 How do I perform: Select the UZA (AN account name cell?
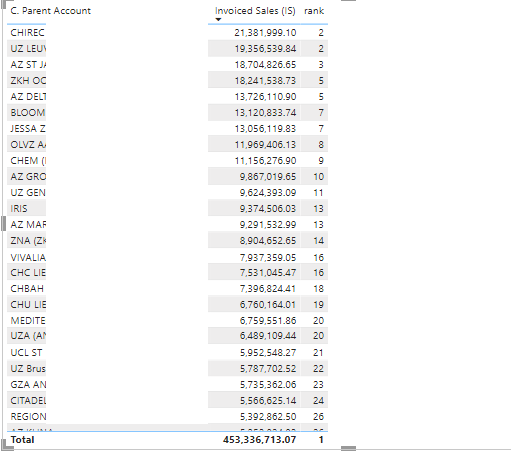coord(28,336)
